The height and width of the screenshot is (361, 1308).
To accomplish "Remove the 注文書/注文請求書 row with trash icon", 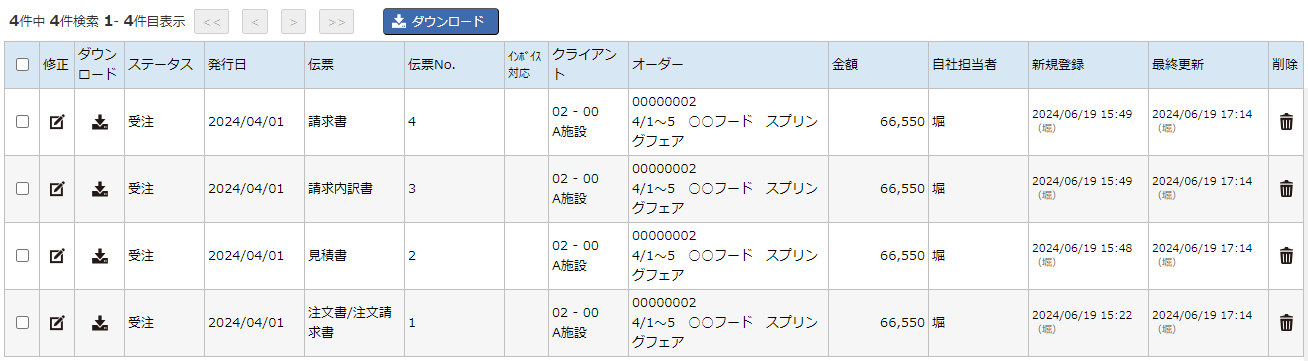I will coord(1286,323).
